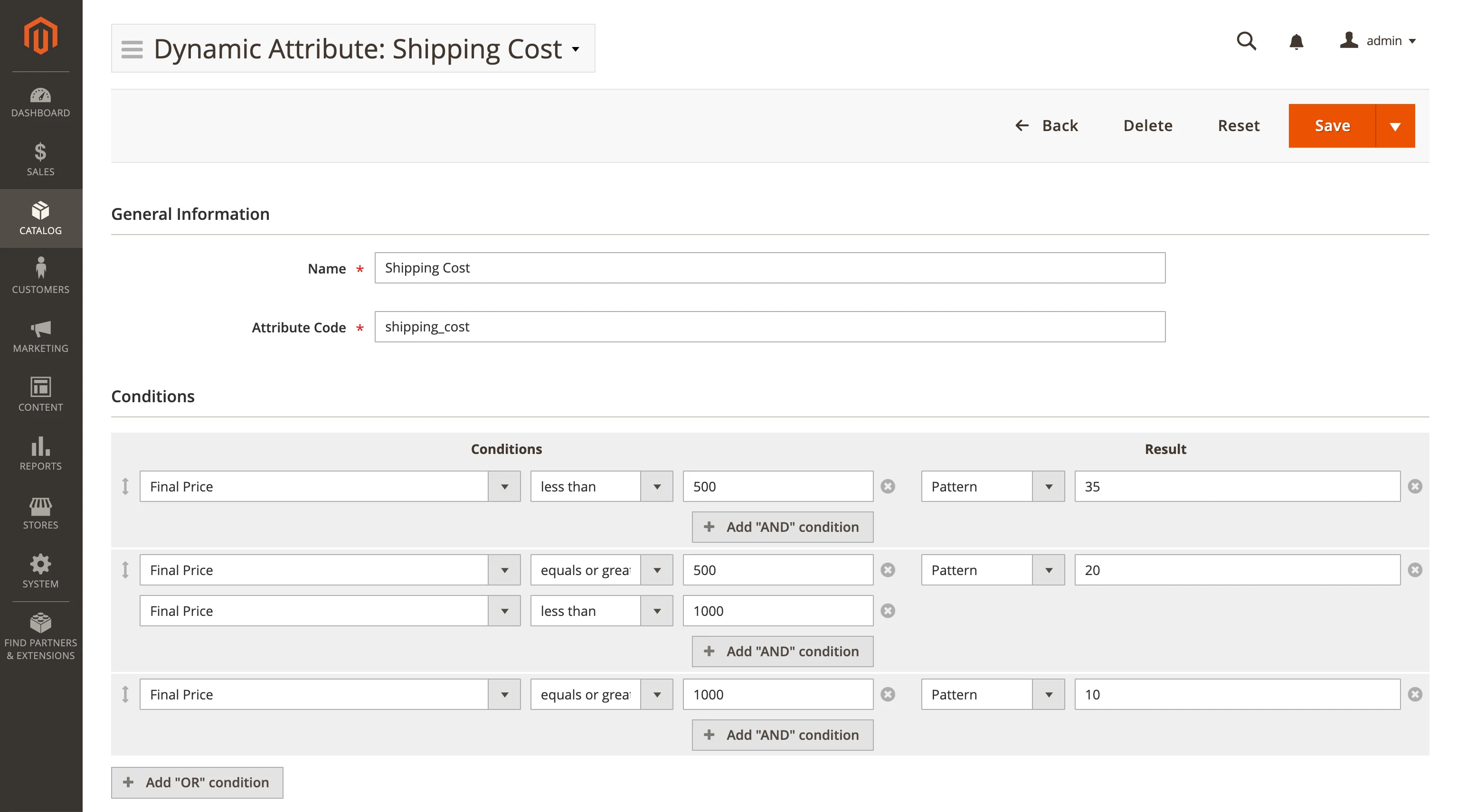Viewport: 1457px width, 812px height.
Task: Open the hamburger menu beside page title
Action: [x=132, y=49]
